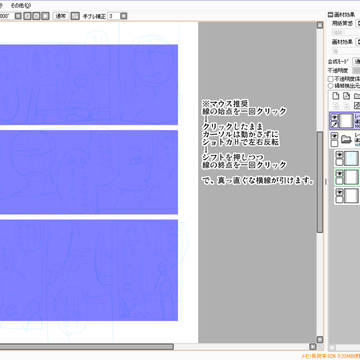Select the green-outlined layer thumbnail
This screenshot has width=360, height=360.
coord(351,177)
